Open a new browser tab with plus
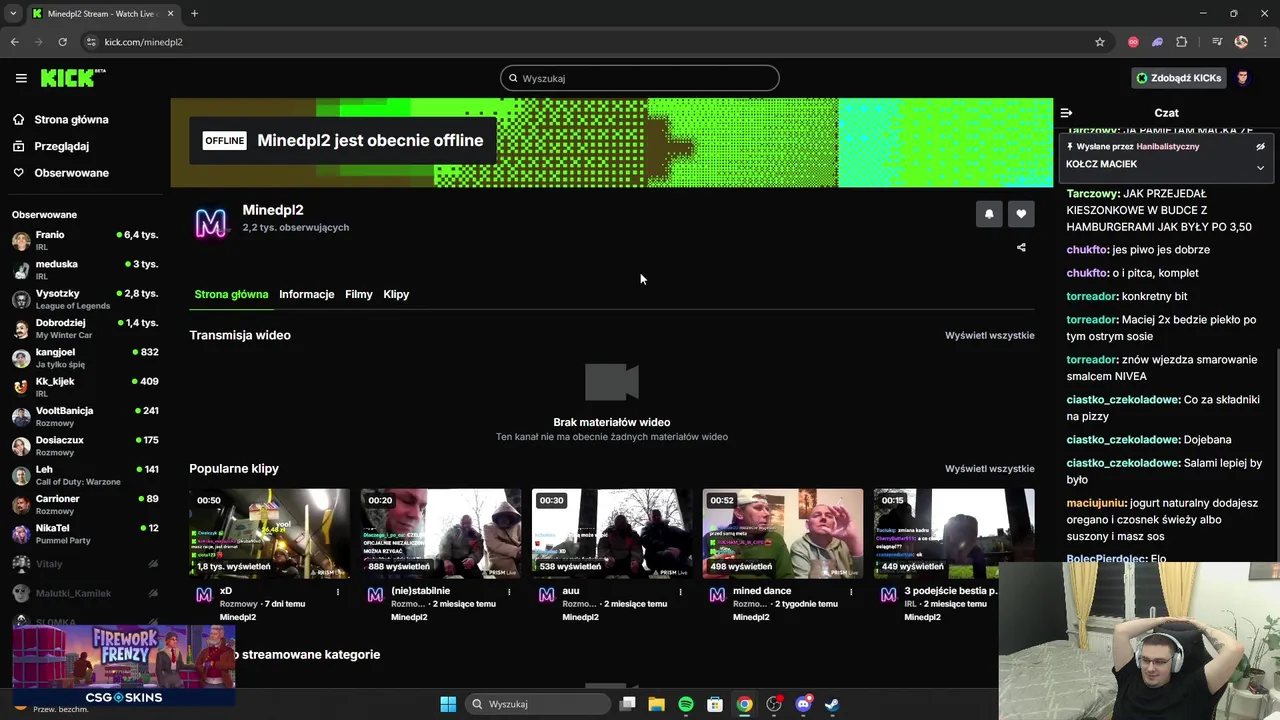 [194, 14]
